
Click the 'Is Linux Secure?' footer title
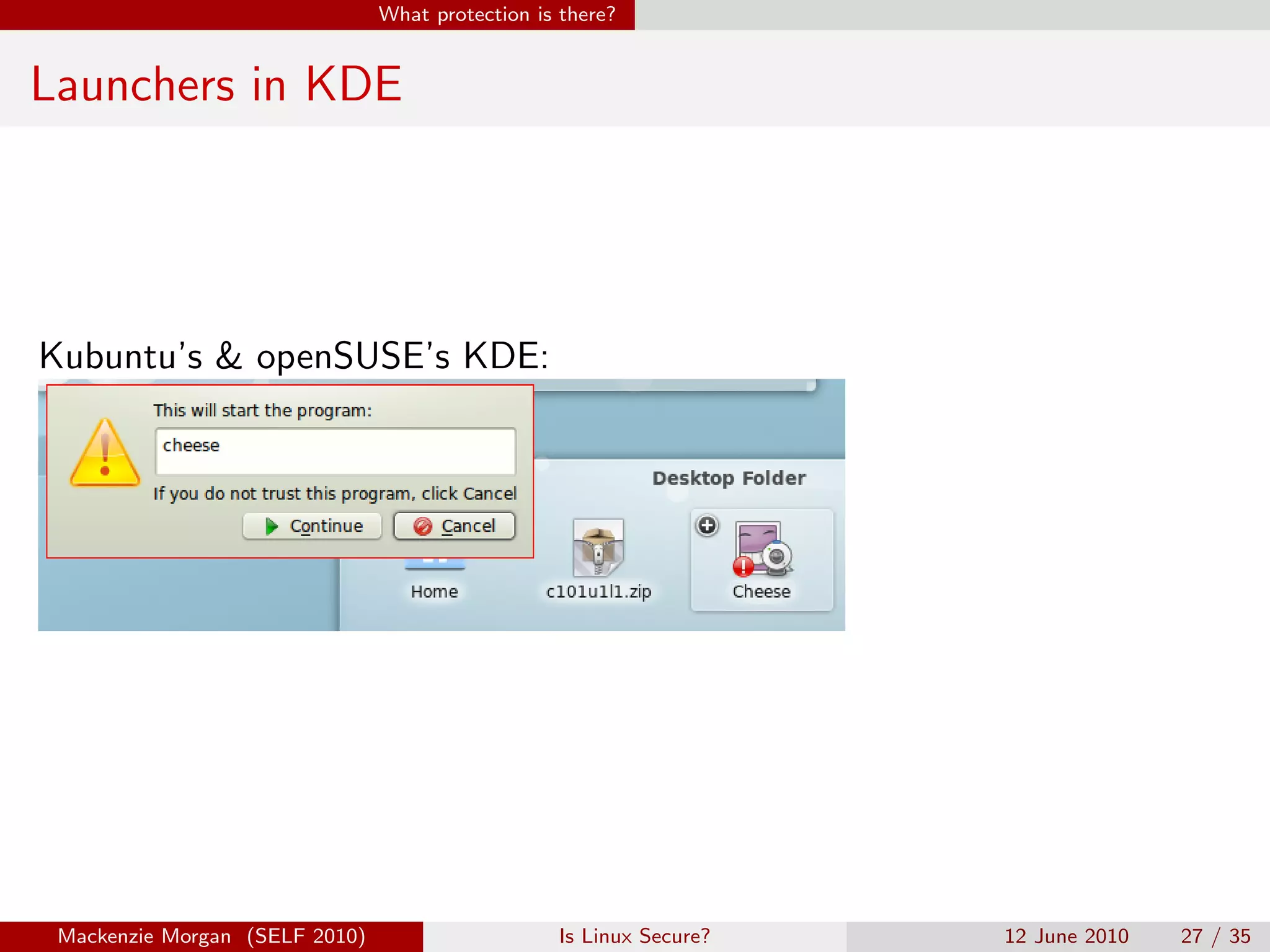[634, 936]
